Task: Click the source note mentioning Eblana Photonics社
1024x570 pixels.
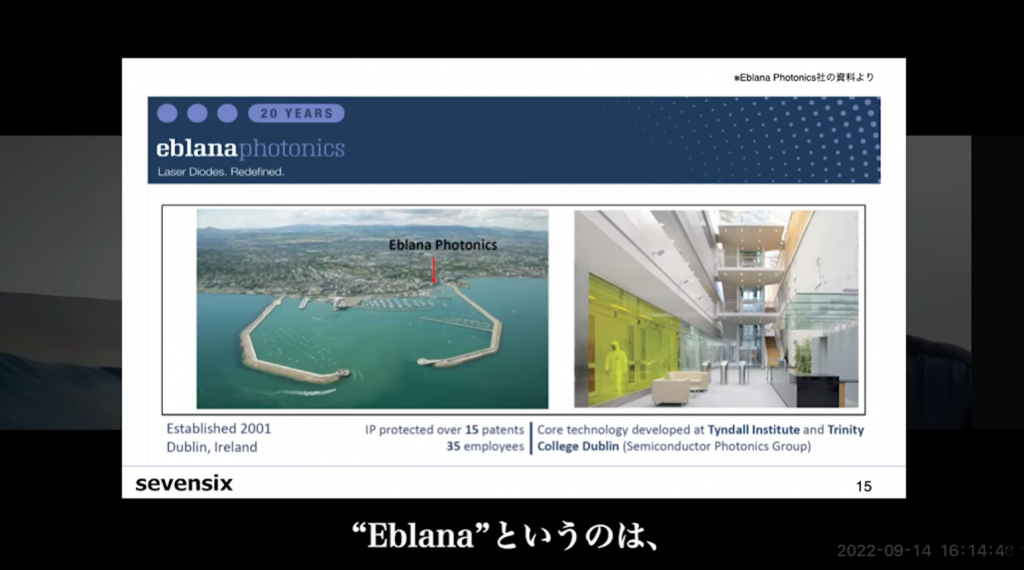Action: tap(804, 77)
